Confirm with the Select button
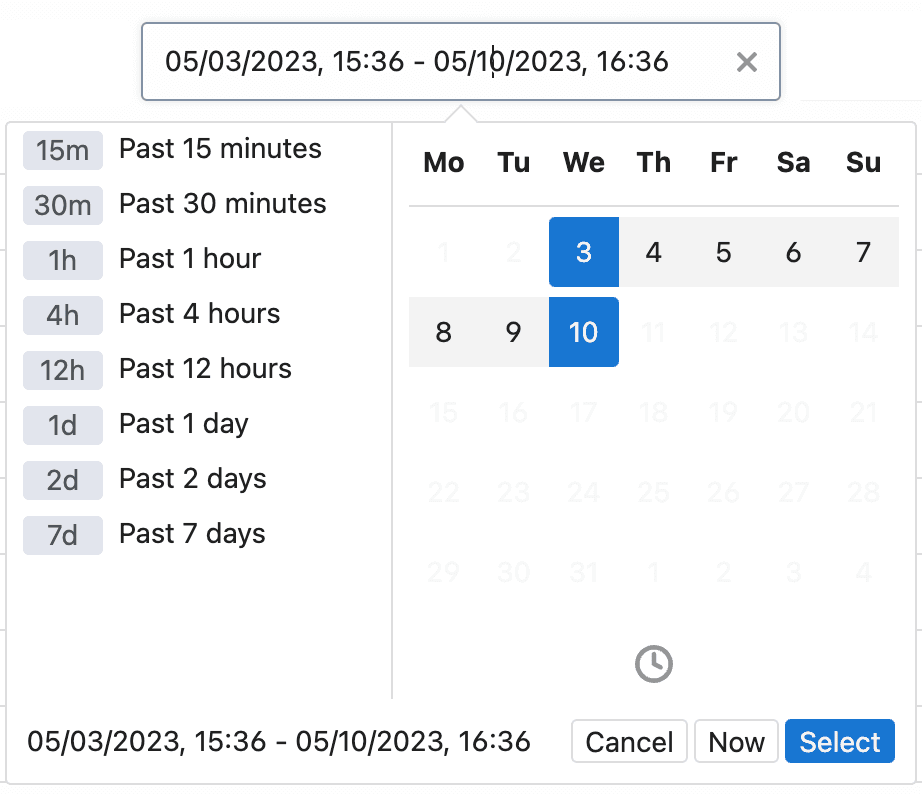Viewport: 922px width, 794px height. 840,742
